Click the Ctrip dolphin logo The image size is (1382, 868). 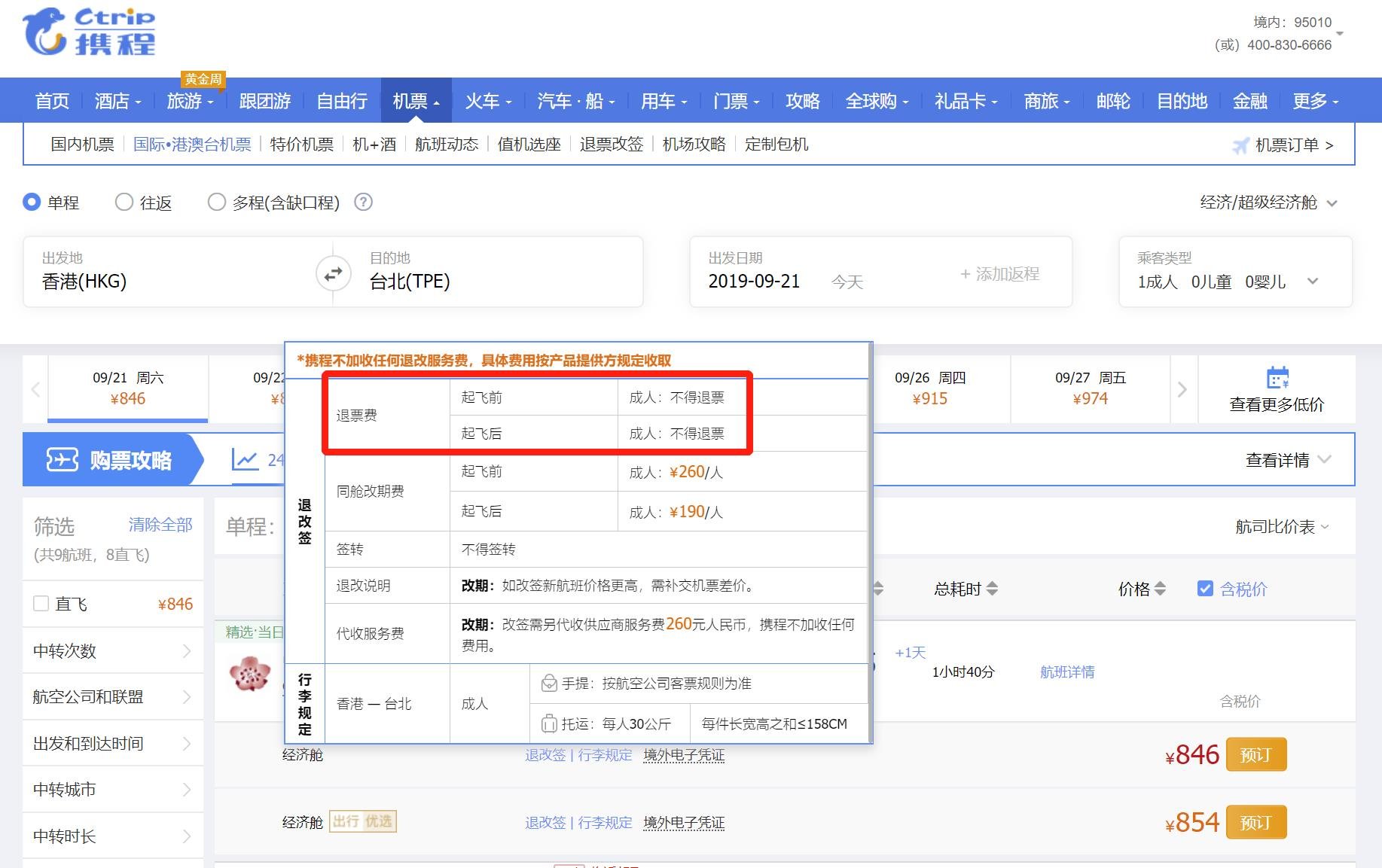click(89, 32)
